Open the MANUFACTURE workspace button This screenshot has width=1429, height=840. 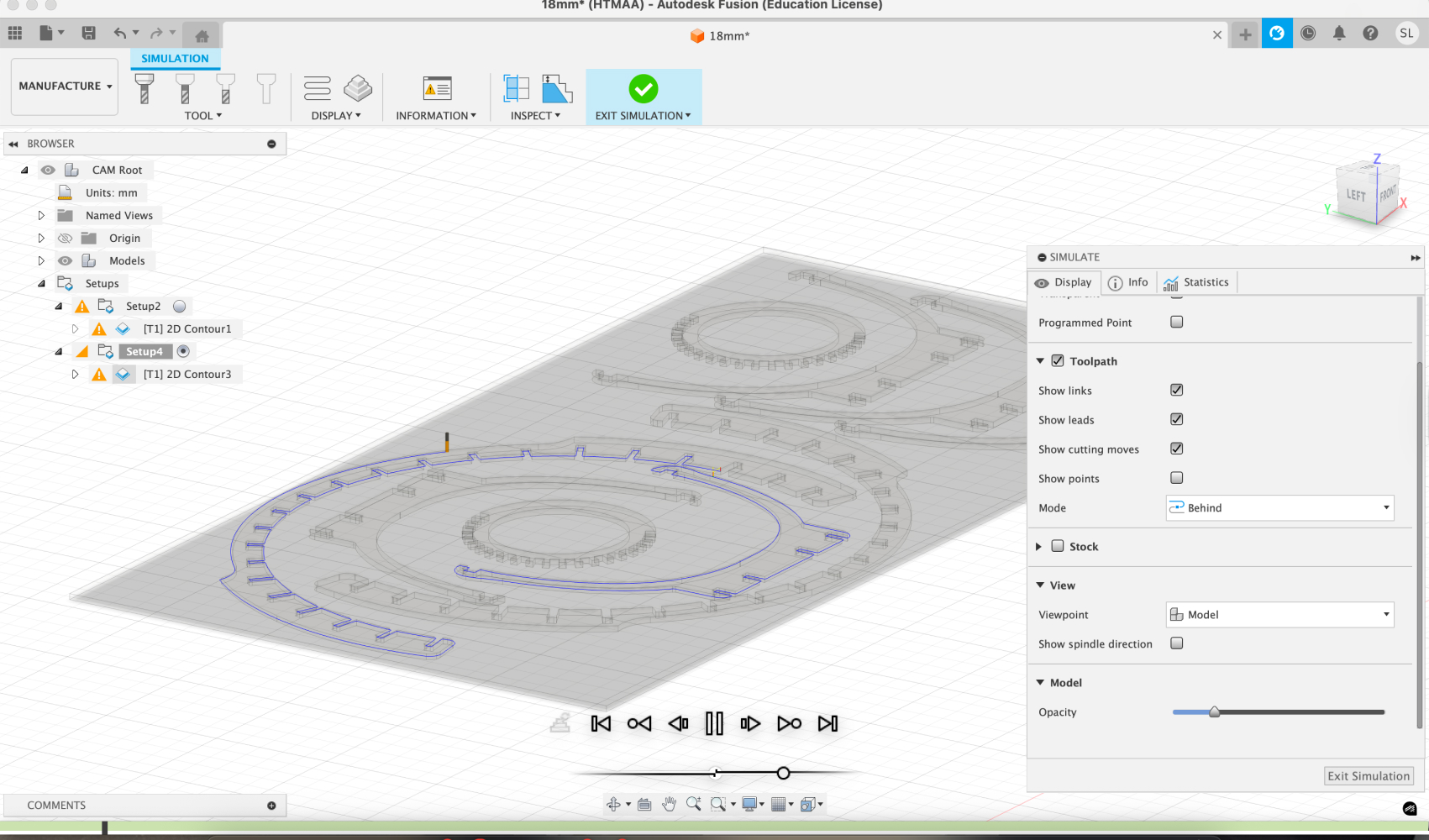click(65, 86)
